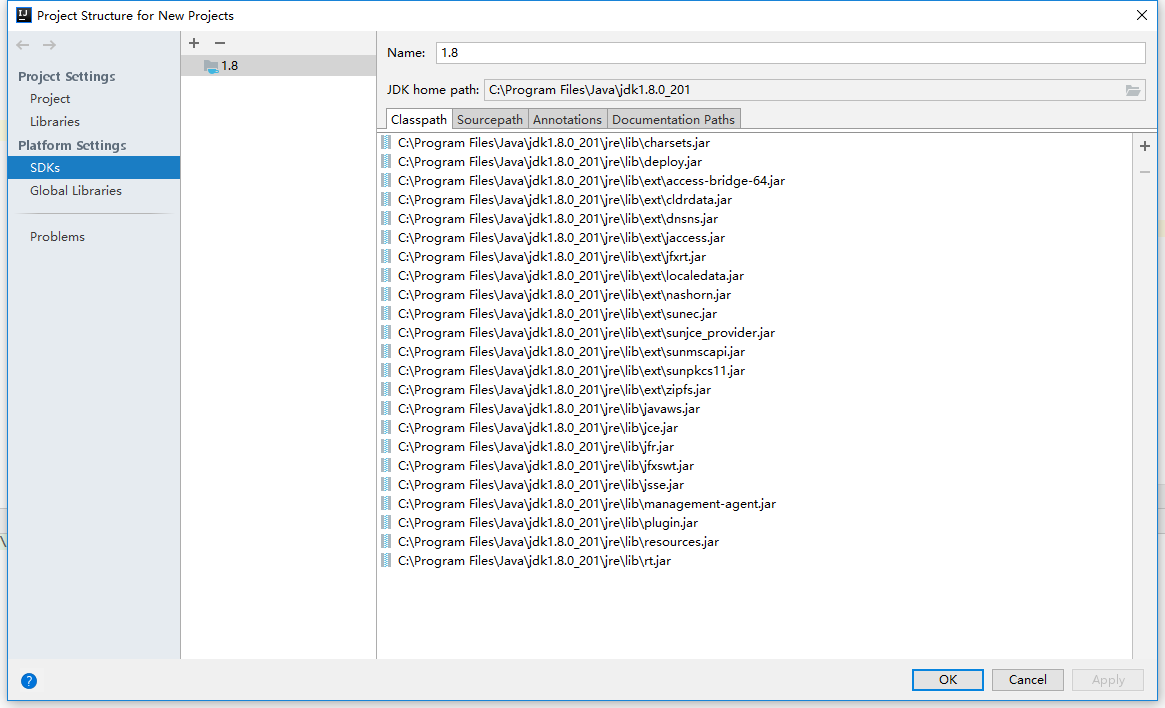Click the Apply button
The height and width of the screenshot is (708, 1165).
coord(1107,679)
